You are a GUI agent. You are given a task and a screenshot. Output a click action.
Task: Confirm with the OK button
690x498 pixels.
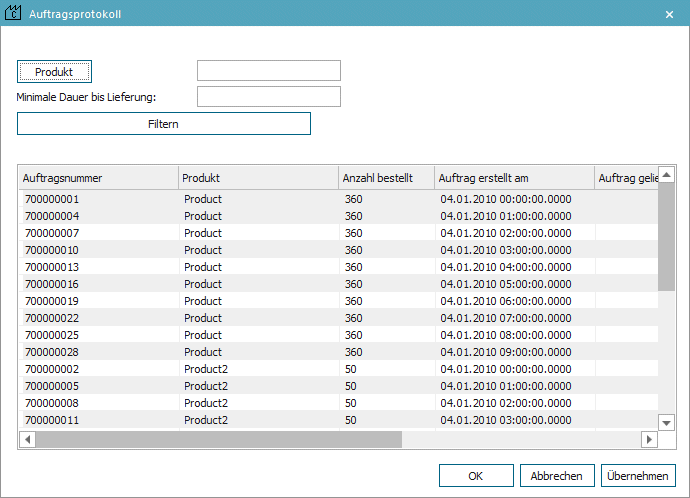tap(476, 476)
